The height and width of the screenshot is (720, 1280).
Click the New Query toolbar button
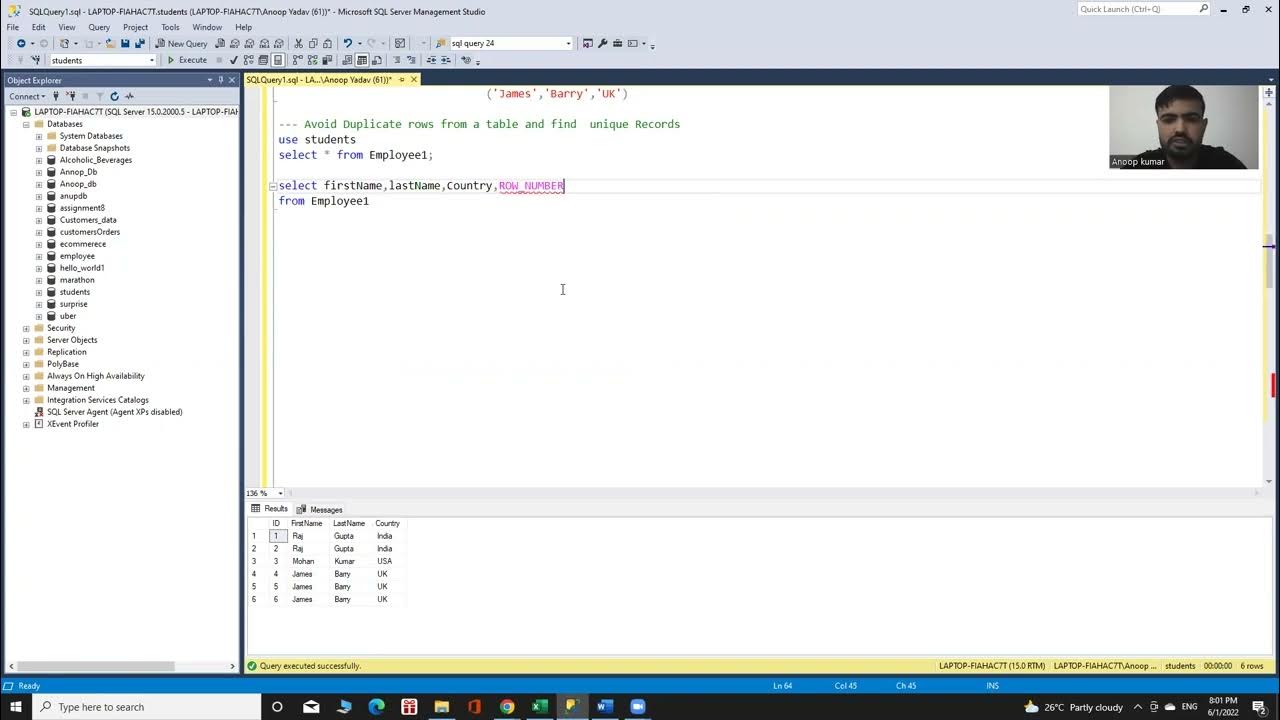tap(181, 44)
